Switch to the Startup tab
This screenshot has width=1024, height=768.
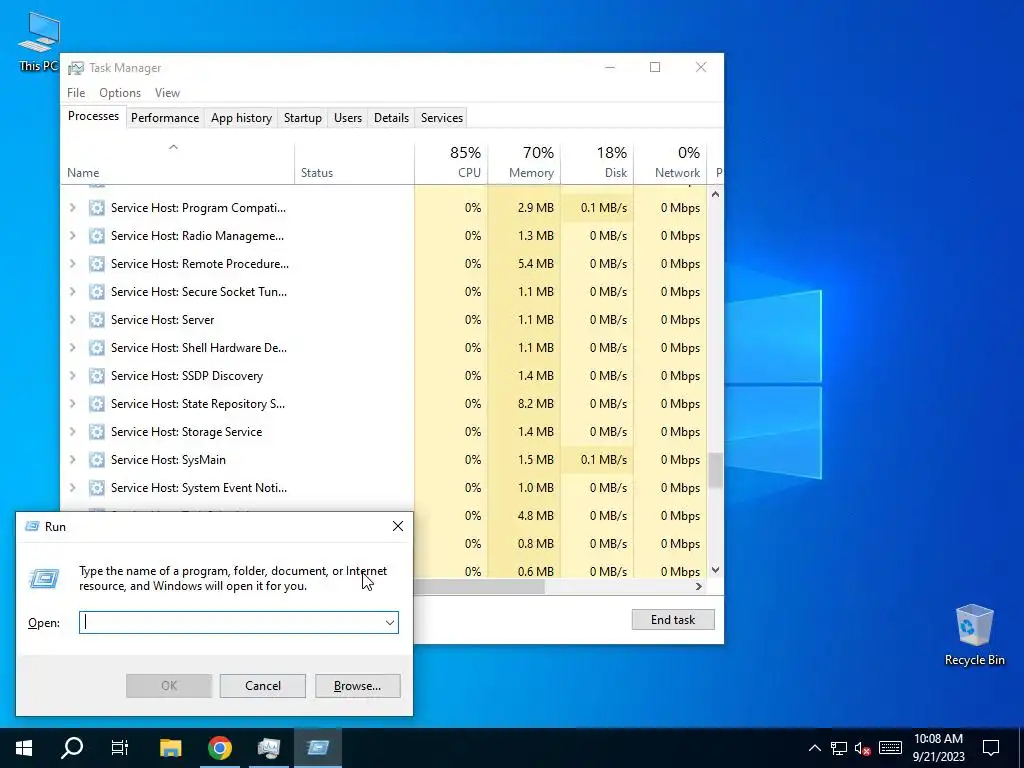[302, 118]
